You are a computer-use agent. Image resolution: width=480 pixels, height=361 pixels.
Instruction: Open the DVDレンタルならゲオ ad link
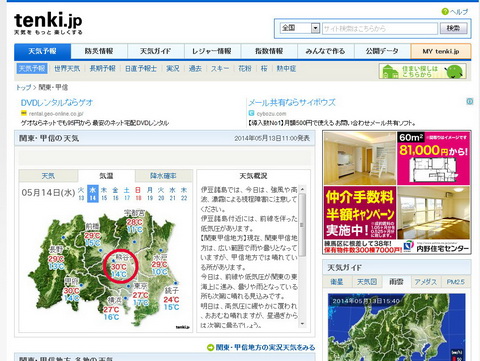point(57,103)
